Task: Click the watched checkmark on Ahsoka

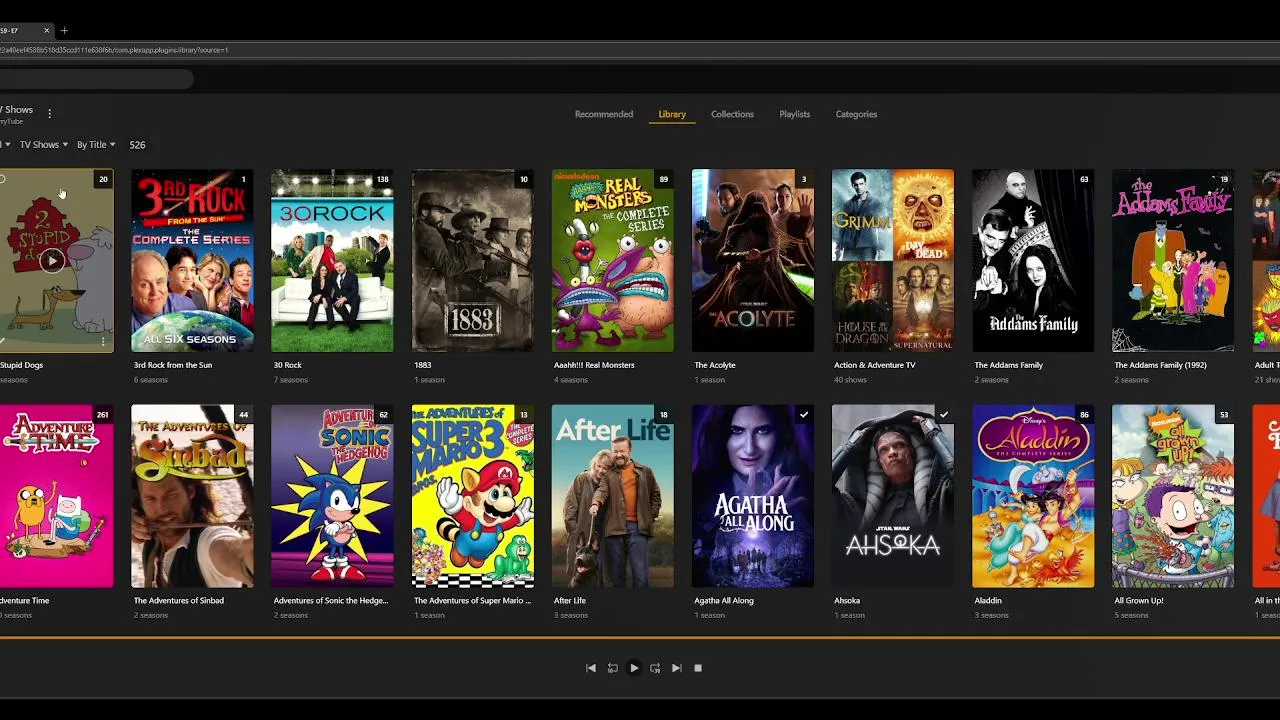Action: pos(943,415)
